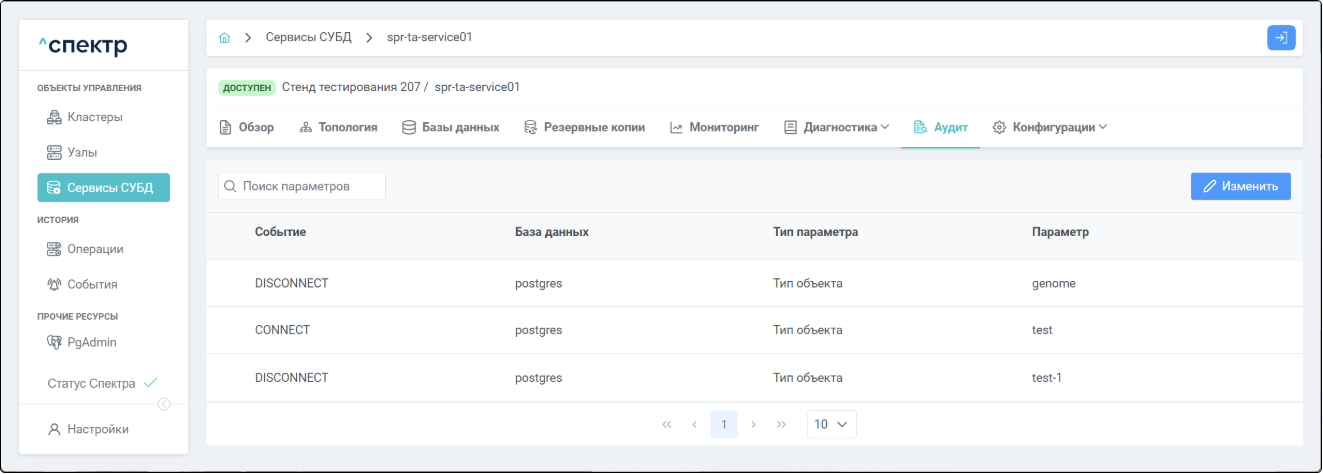Expand the Конфигурации dropdown tab

(x=1050, y=128)
